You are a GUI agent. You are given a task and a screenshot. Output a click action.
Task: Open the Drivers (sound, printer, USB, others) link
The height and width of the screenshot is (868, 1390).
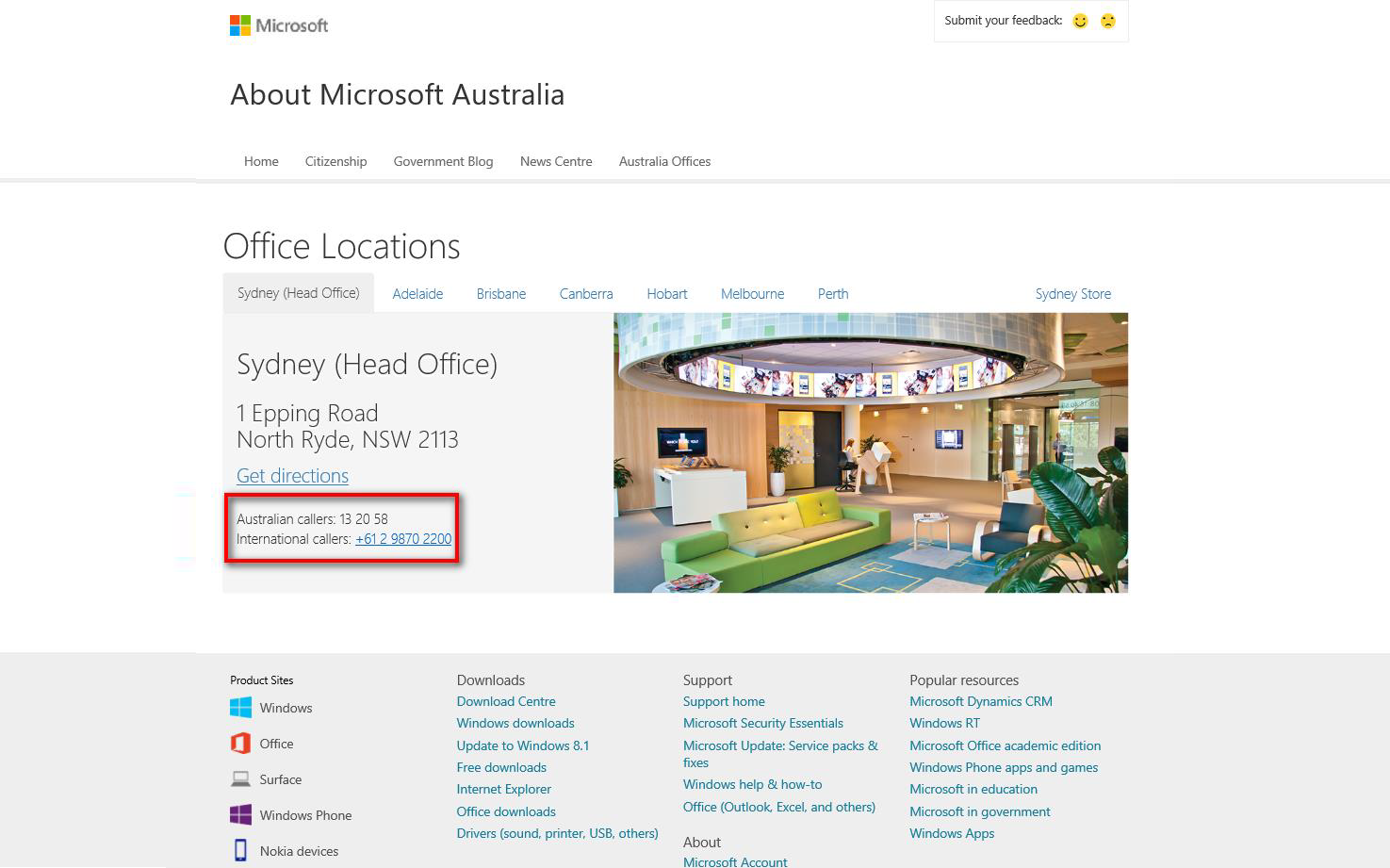(558, 833)
